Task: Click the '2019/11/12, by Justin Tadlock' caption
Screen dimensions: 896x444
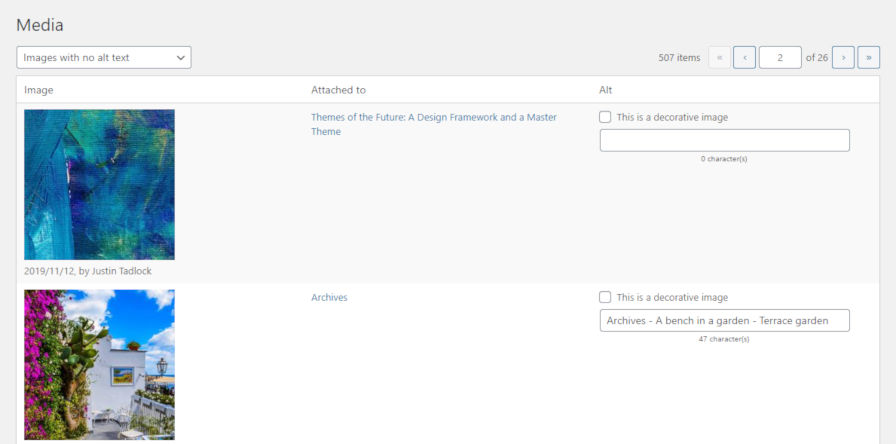Action: pos(88,270)
